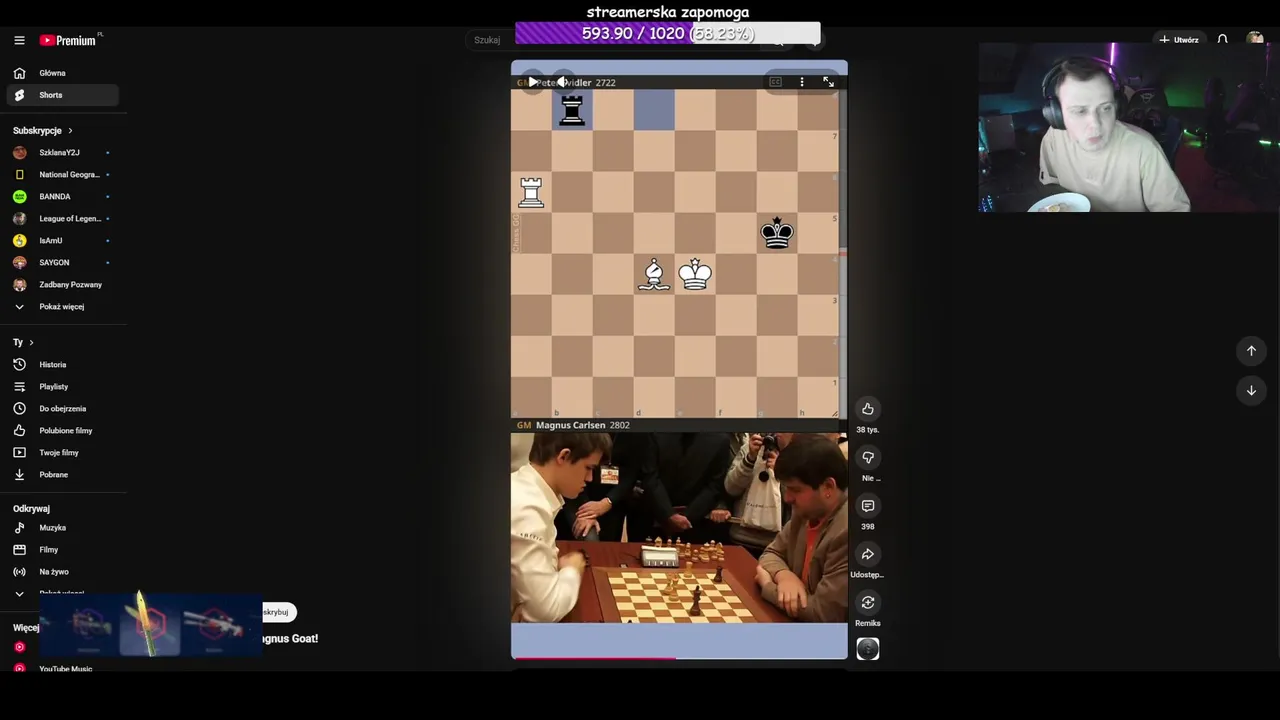This screenshot has width=1280, height=720.
Task: Open Playlisty in sidebar
Action: point(62,387)
